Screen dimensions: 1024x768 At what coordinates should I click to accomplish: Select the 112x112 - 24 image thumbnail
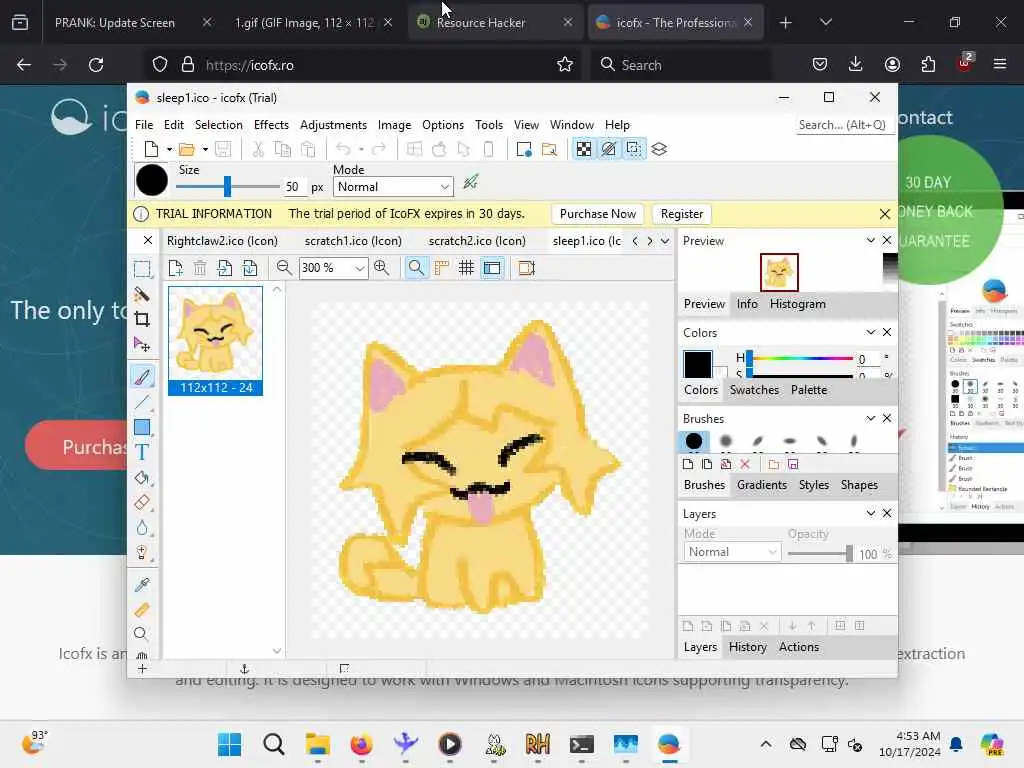216,341
